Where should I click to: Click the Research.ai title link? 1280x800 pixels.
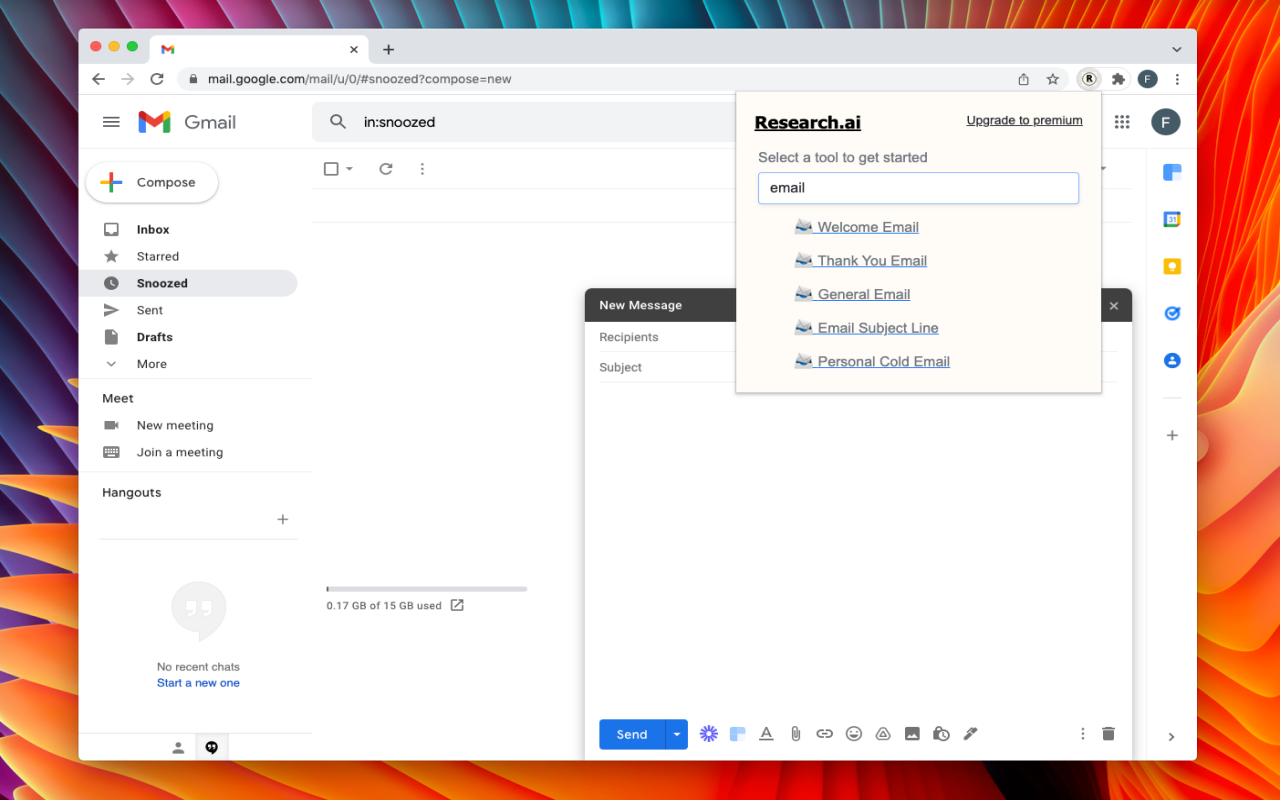(808, 123)
